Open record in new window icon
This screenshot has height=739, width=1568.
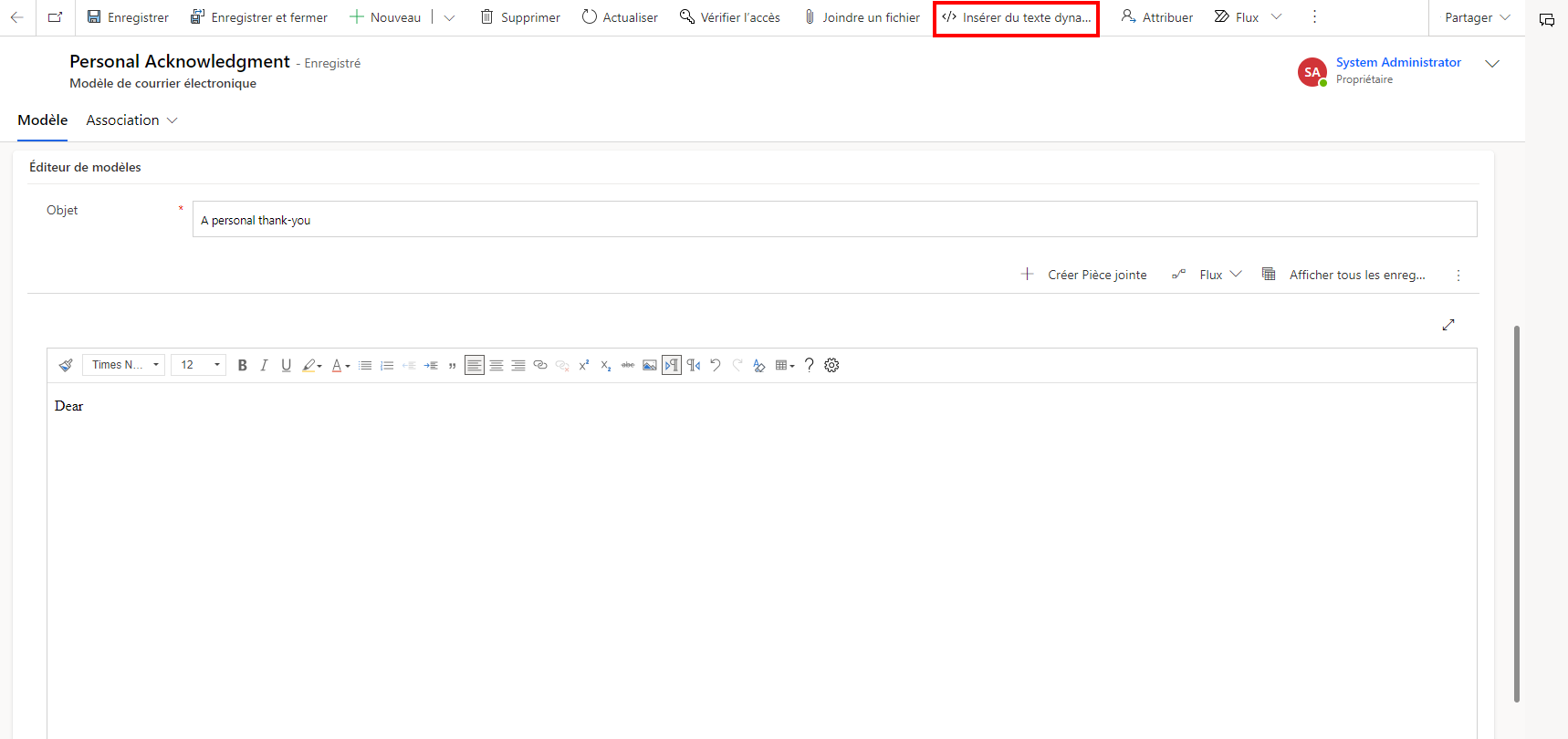56,17
